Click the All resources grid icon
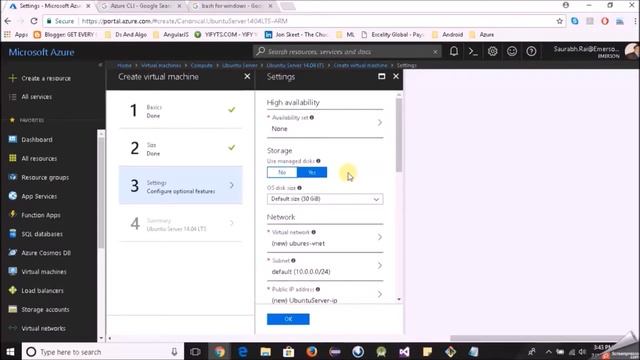 (x=13, y=158)
